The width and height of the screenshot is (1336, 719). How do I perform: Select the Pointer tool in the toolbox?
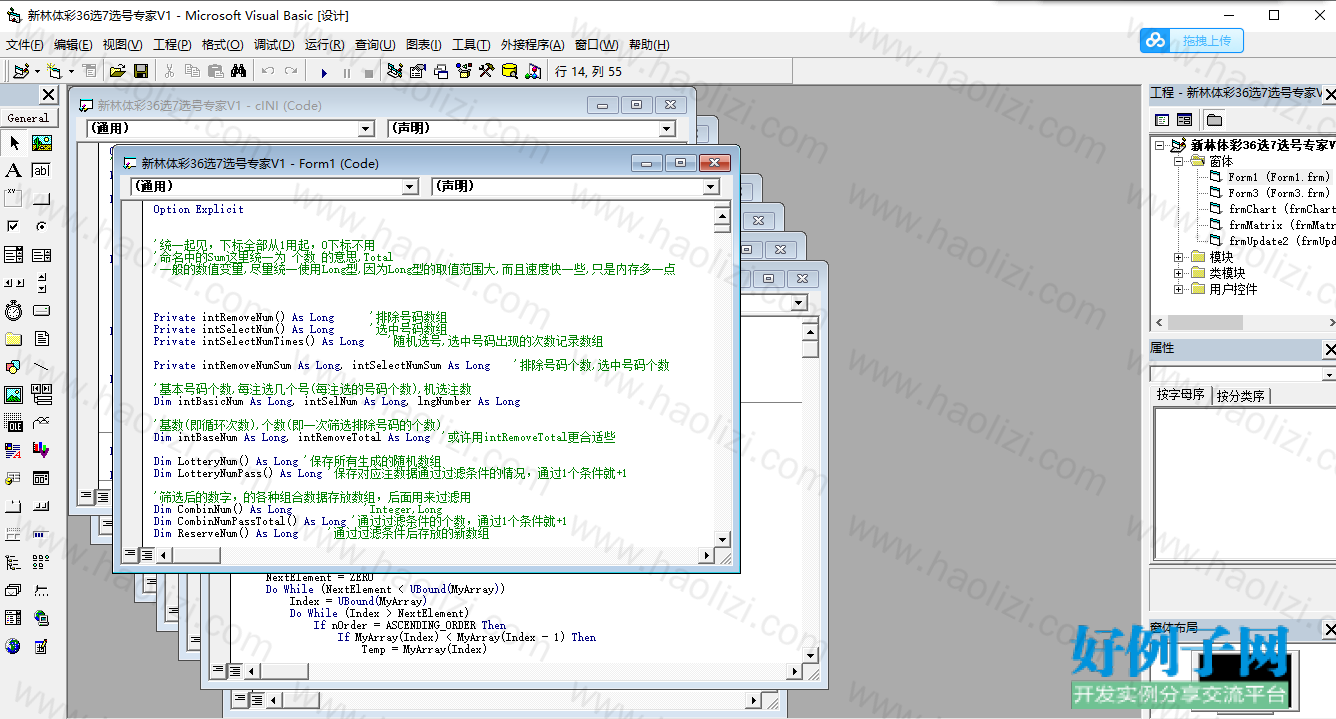coord(14,143)
